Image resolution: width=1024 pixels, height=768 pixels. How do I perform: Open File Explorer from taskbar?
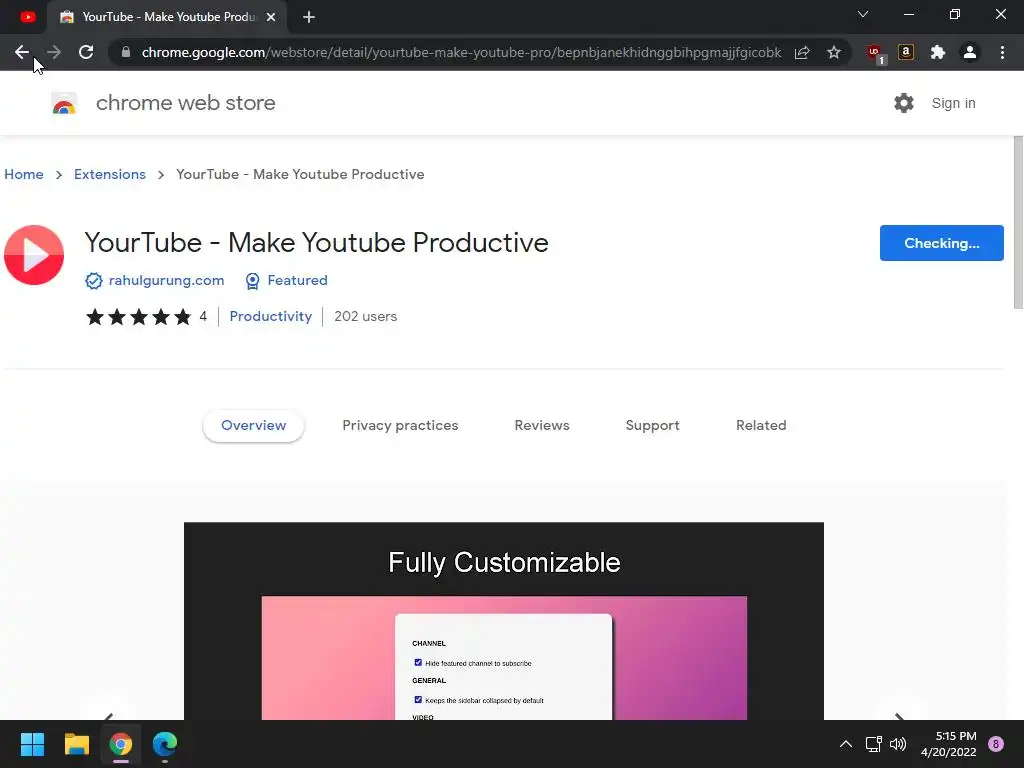tap(76, 744)
